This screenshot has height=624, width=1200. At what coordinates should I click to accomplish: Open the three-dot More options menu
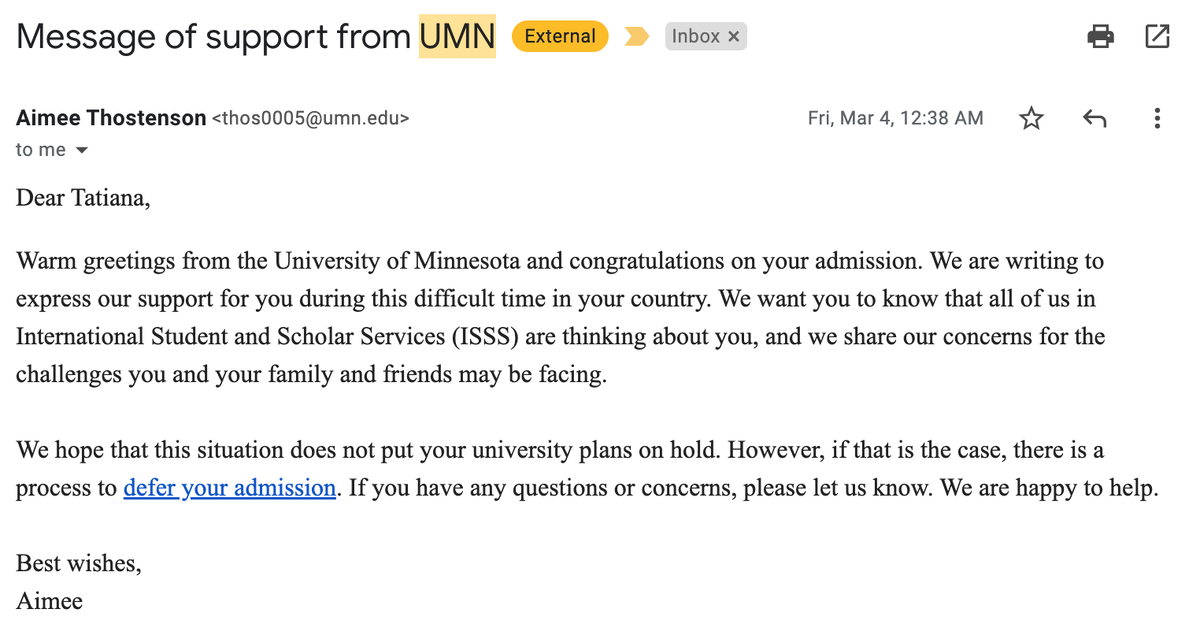coord(1157,119)
